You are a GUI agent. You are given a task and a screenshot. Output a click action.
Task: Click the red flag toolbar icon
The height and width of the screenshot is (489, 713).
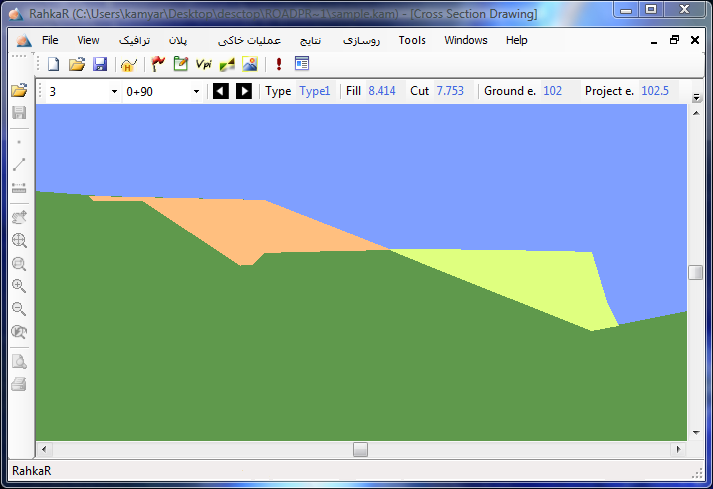157,64
